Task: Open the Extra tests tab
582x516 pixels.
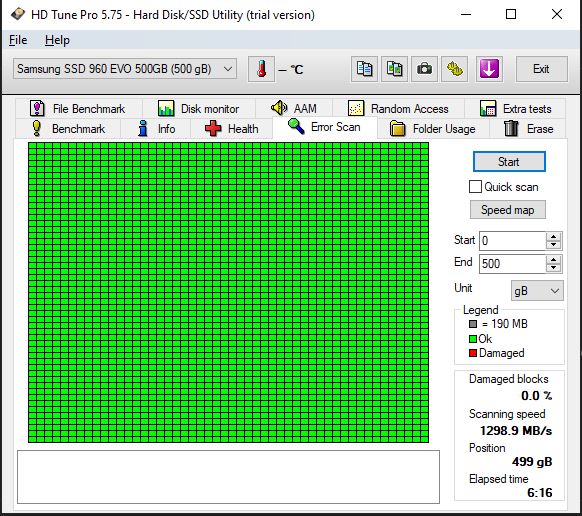Action: tap(515, 109)
